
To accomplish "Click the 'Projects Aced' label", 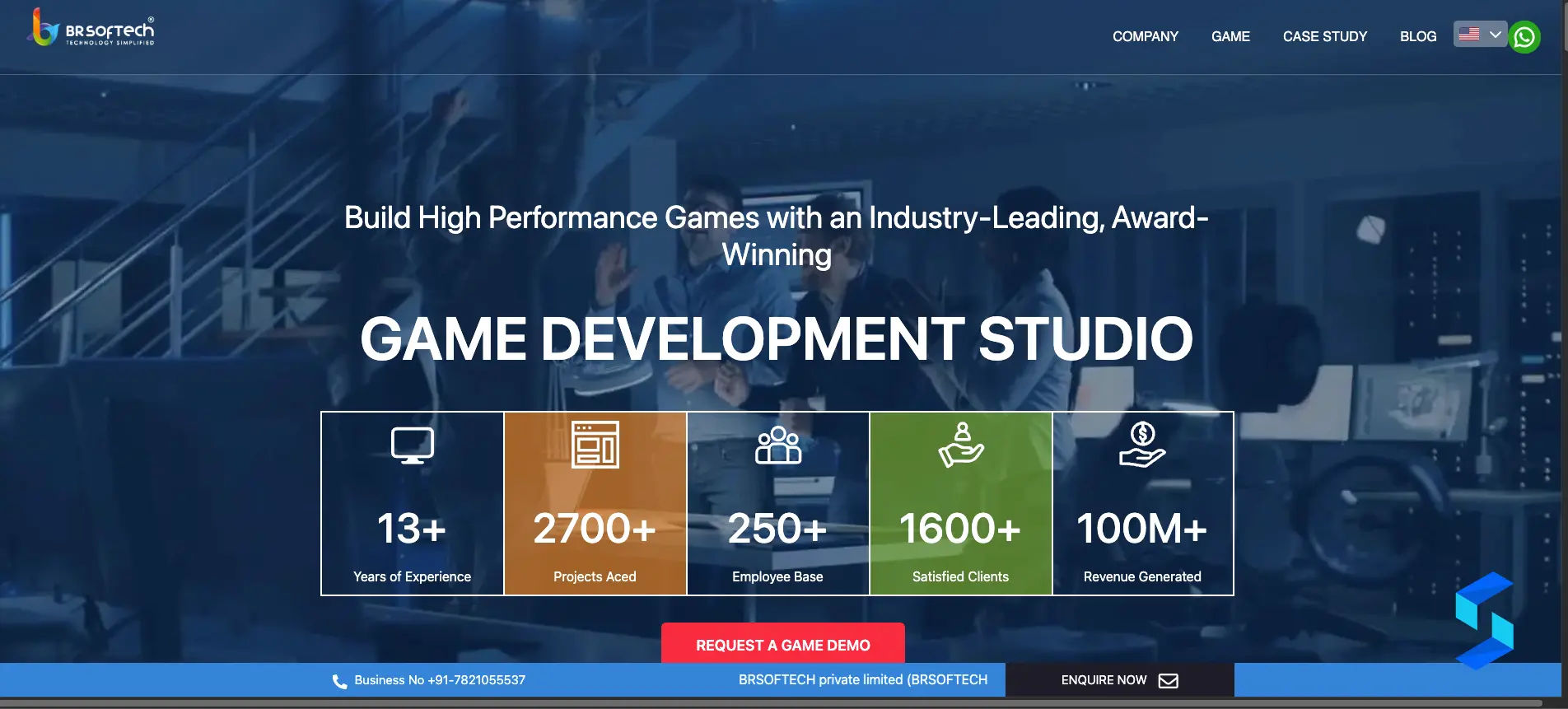I will pyautogui.click(x=595, y=576).
